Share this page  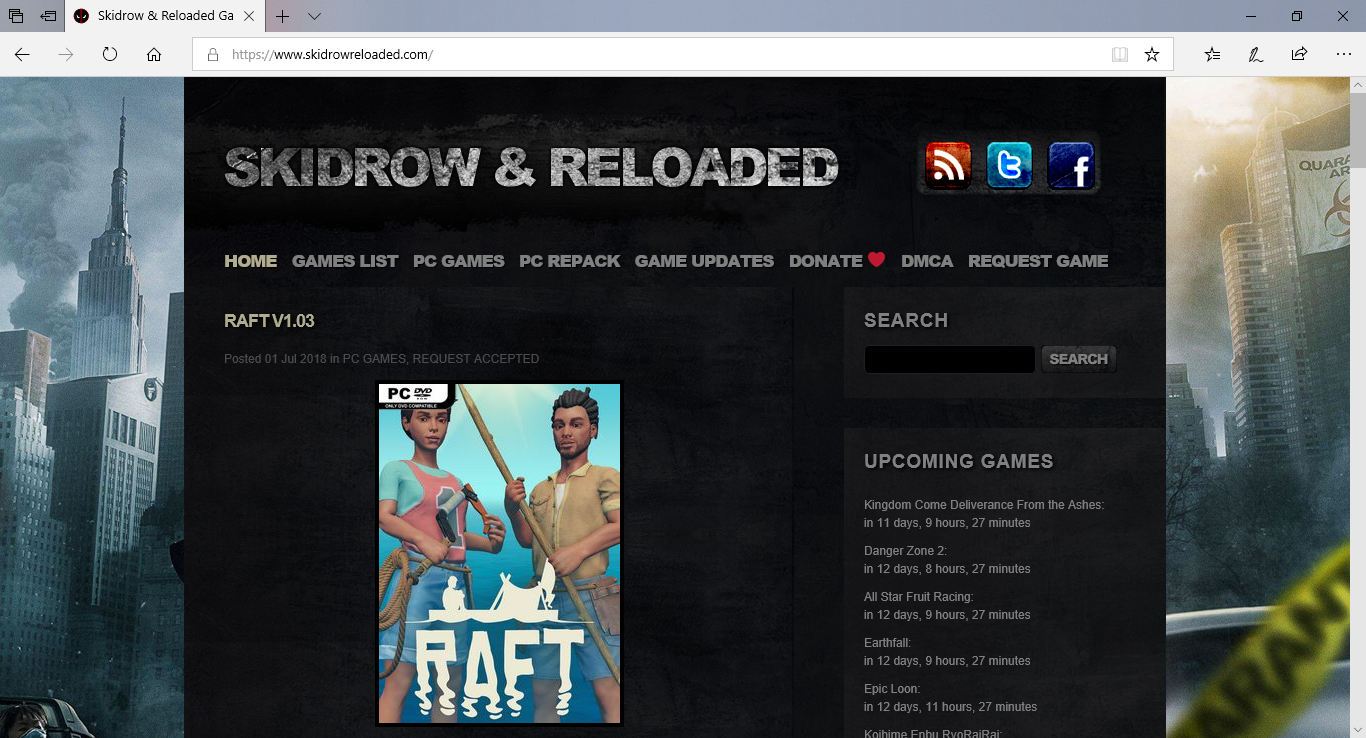(x=1299, y=54)
